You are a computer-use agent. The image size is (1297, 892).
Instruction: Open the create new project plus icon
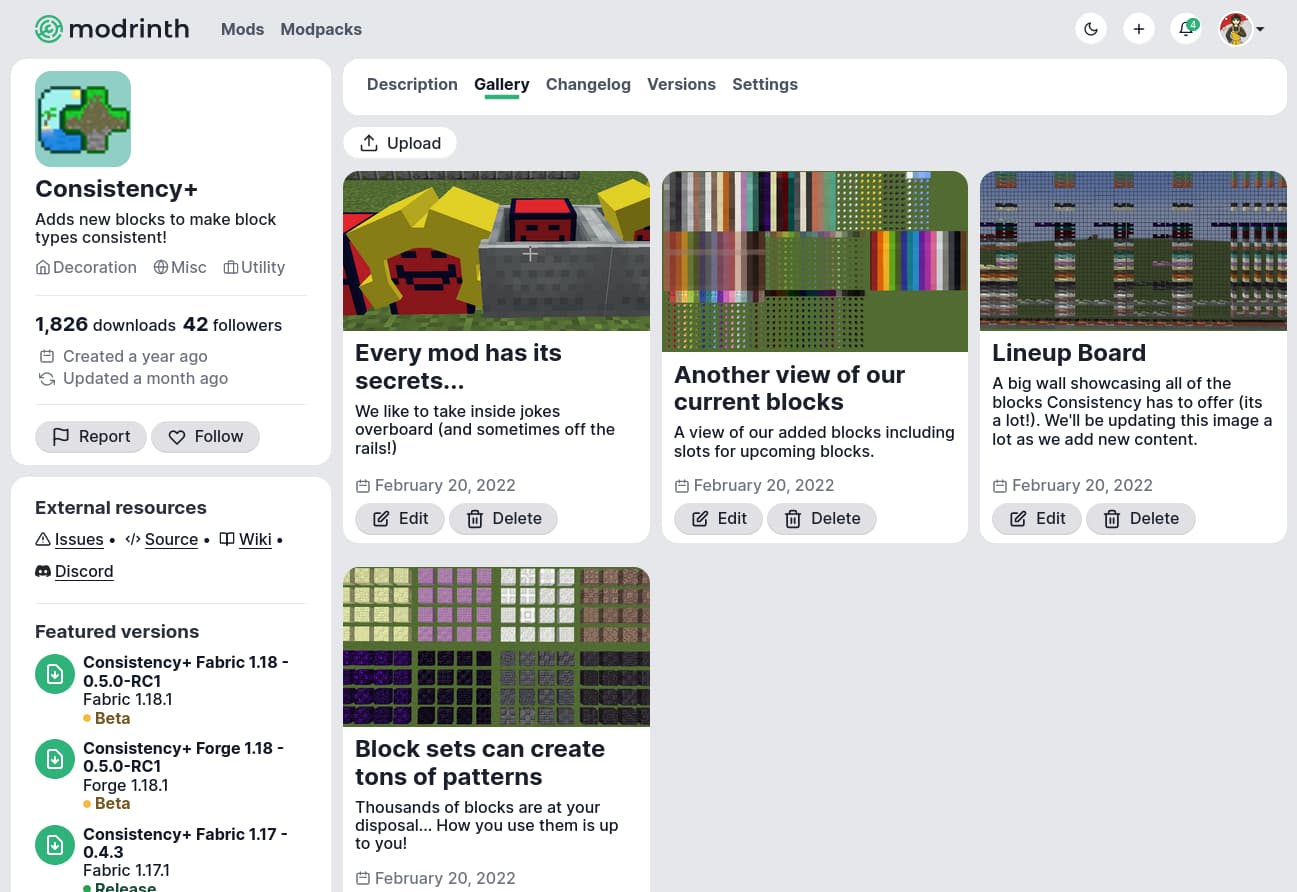tap(1138, 28)
